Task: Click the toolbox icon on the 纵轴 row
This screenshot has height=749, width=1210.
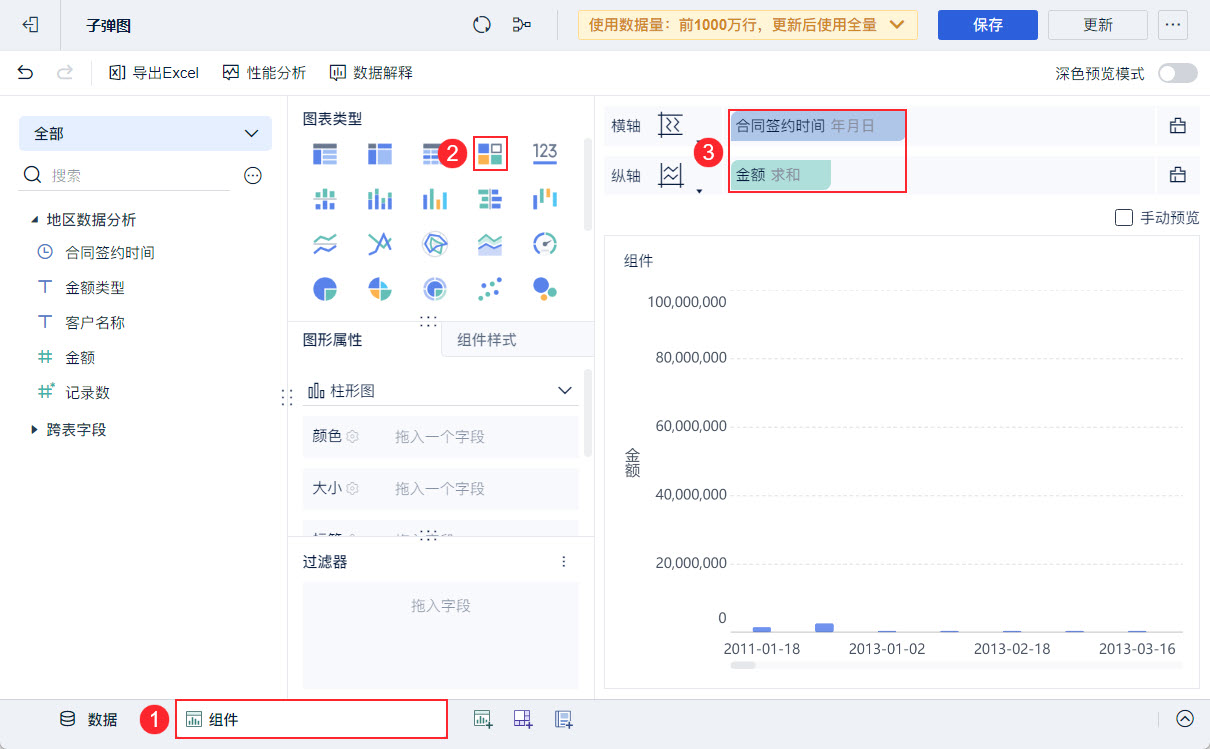Action: click(1178, 175)
